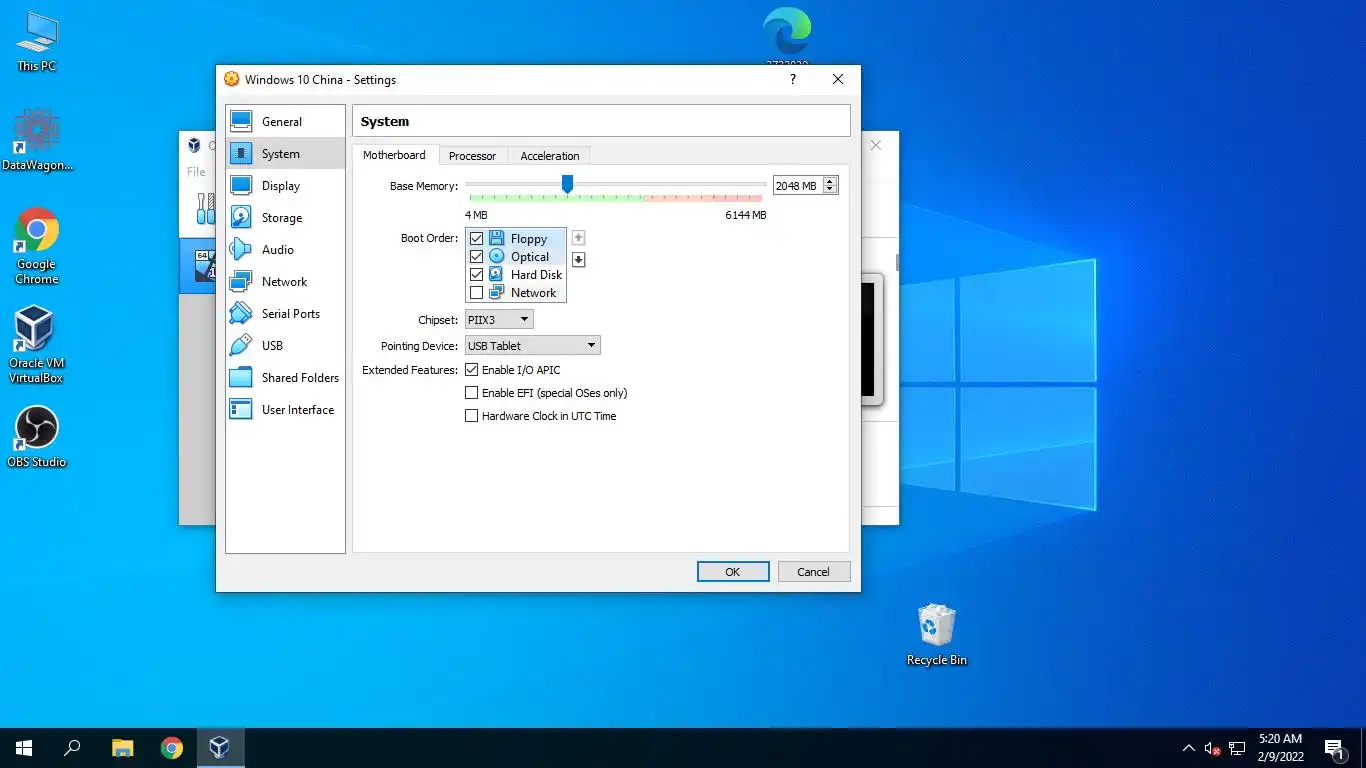Click the Floppy disk icon in boot order

tap(496, 239)
